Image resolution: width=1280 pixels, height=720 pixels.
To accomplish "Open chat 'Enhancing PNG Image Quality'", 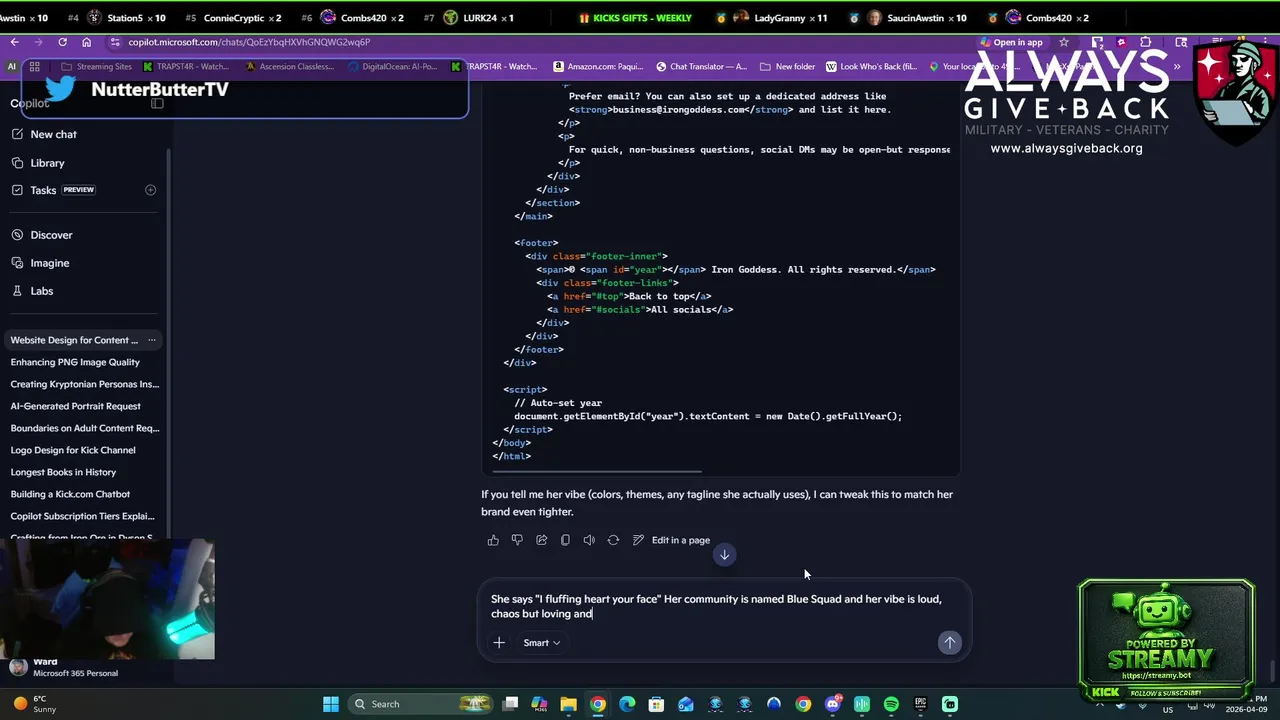I will click(x=75, y=362).
